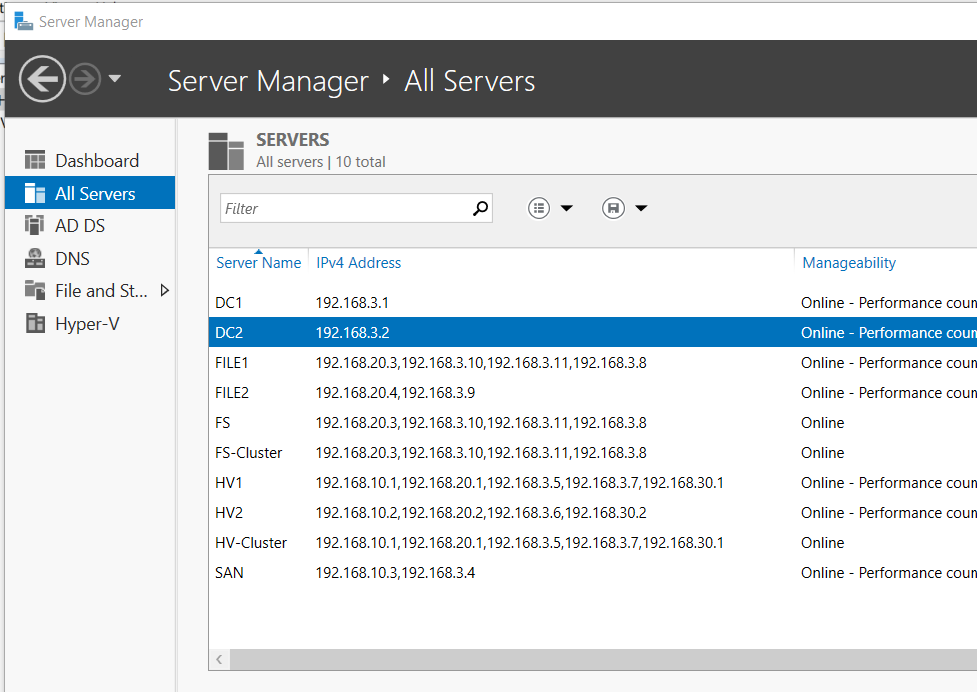This screenshot has width=977, height=692.
Task: Click the Back navigation arrow
Action: tap(42, 79)
